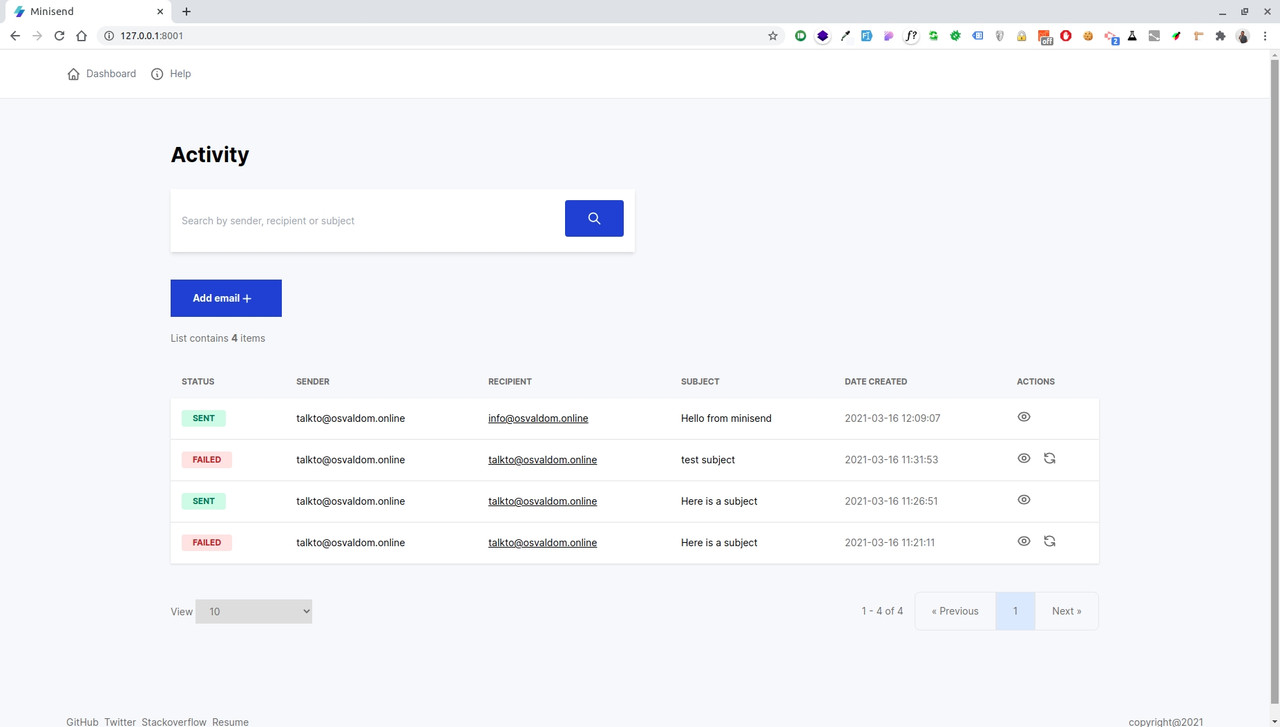
Task: Open the Stackoverflow footer link
Action: coord(174,722)
